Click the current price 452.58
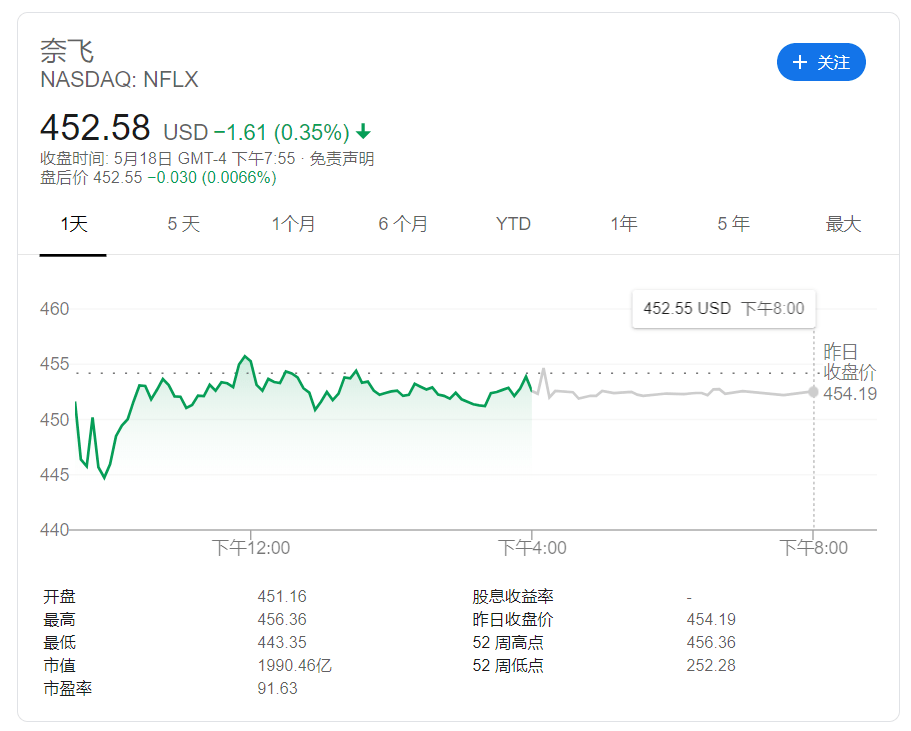The height and width of the screenshot is (731, 911). pos(95,128)
